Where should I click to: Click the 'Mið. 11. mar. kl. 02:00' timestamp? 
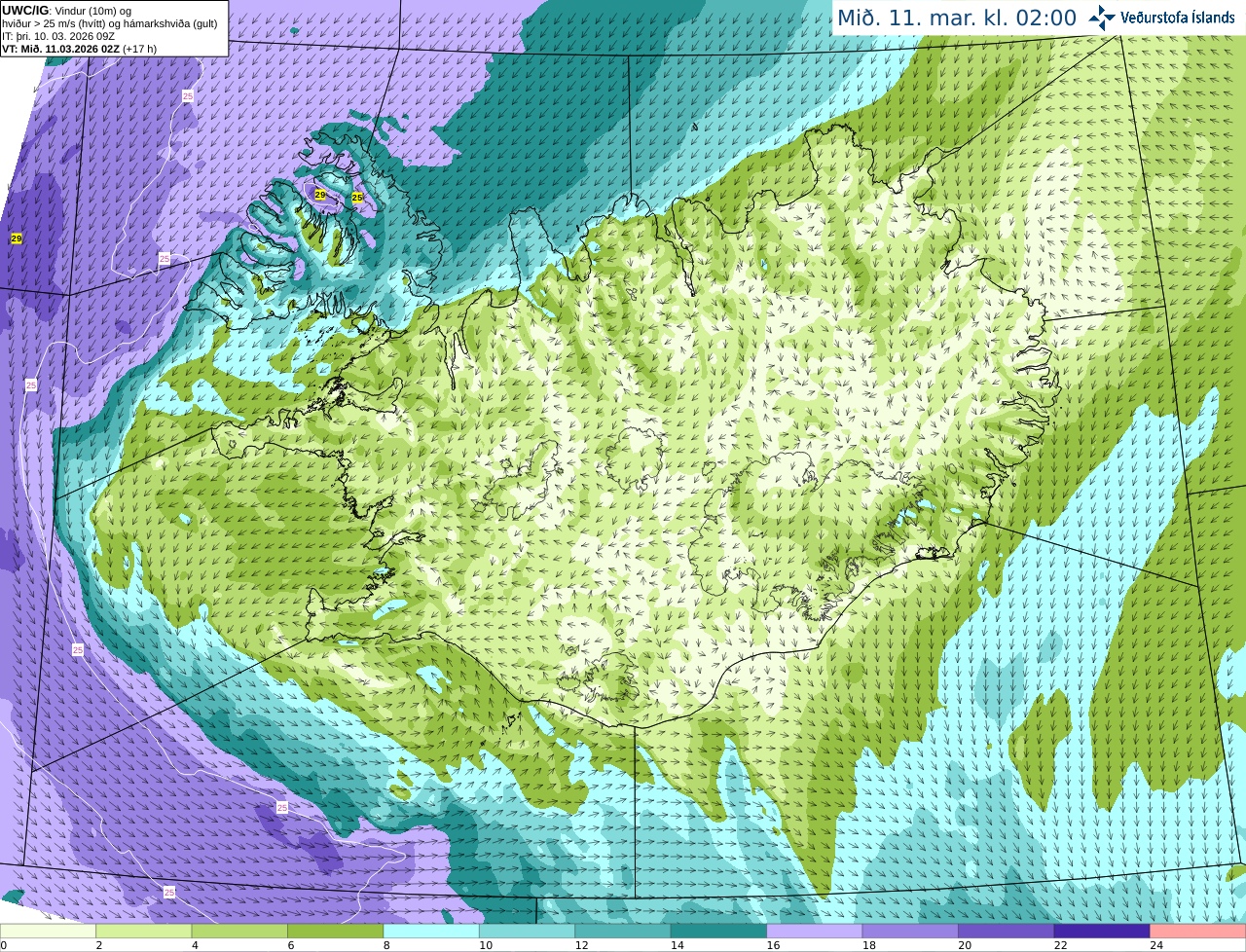click(957, 18)
